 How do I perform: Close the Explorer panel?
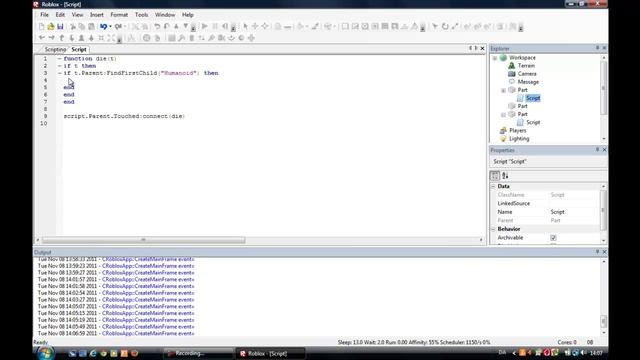pyautogui.click(x=604, y=48)
